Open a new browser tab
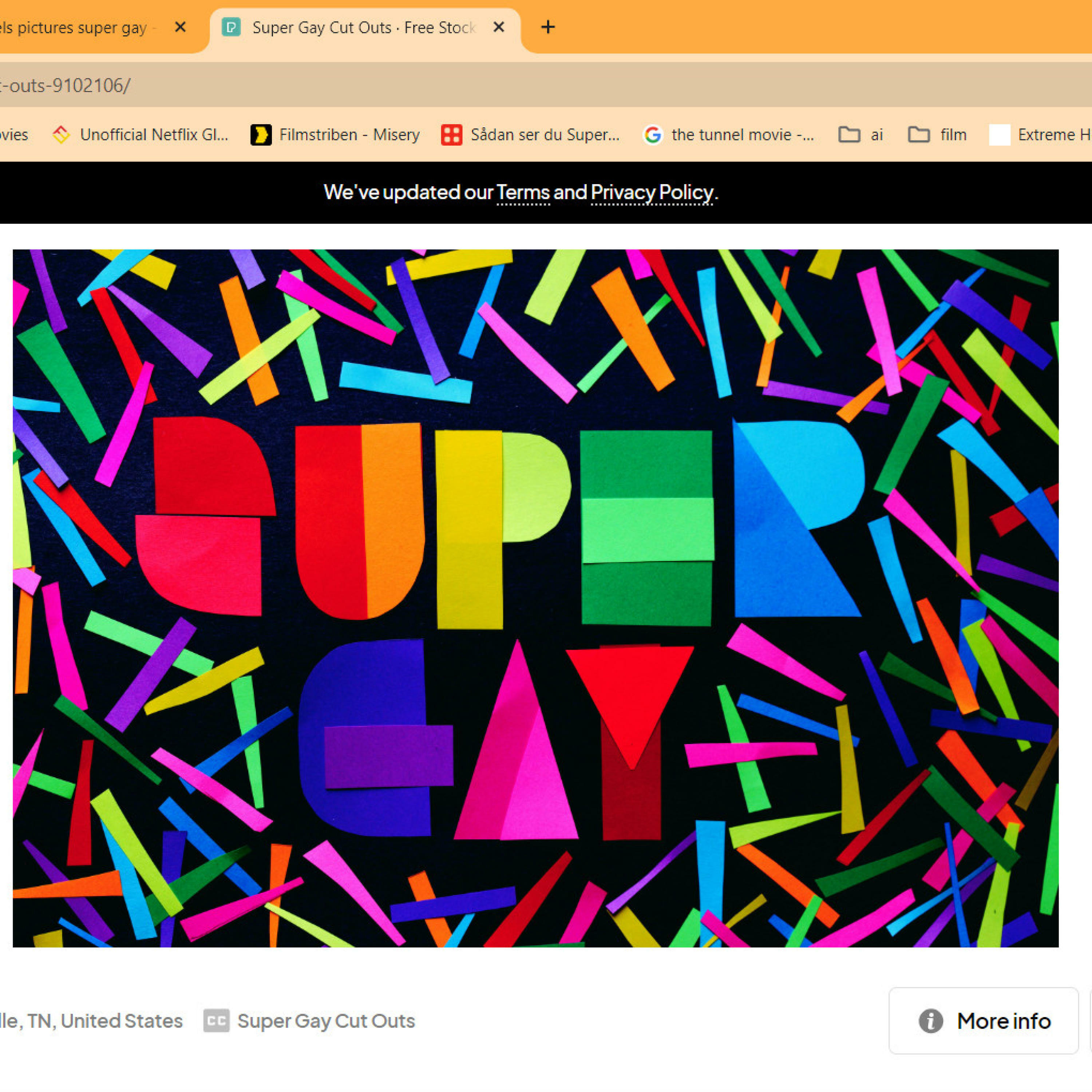This screenshot has width=1092, height=1092. (548, 27)
